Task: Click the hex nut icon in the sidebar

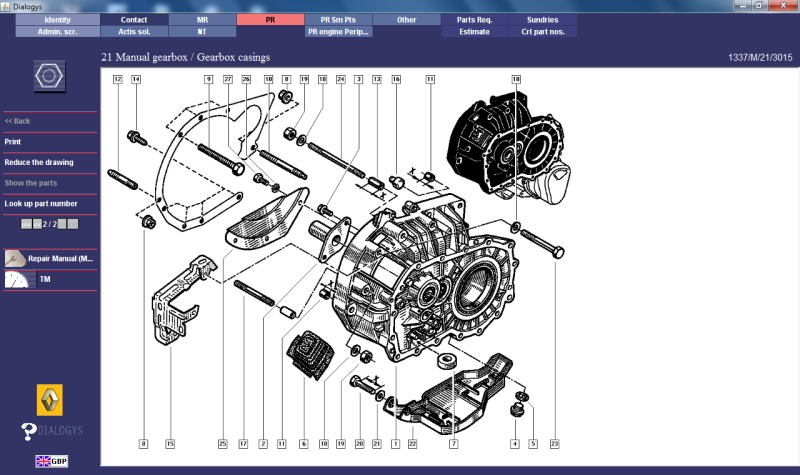Action: tap(49, 75)
